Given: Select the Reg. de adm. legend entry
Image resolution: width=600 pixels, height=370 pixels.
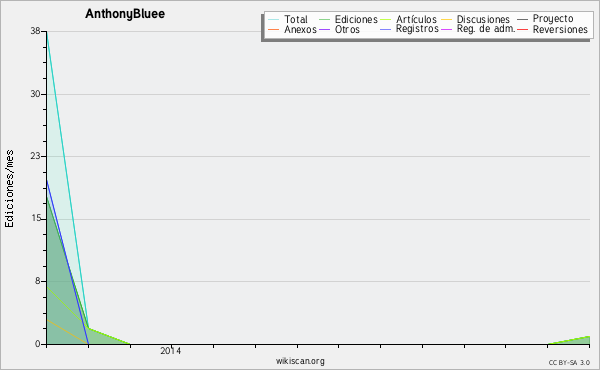Looking at the screenshot, I should click(x=478, y=29).
